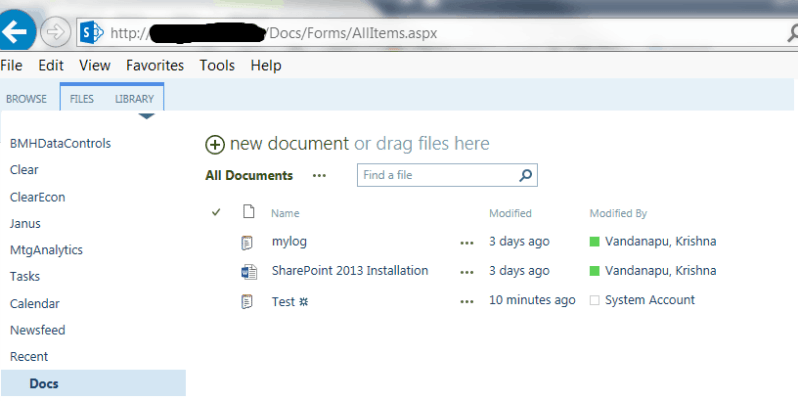Click Vandanapu, Krishna in the mylog row

(x=661, y=241)
